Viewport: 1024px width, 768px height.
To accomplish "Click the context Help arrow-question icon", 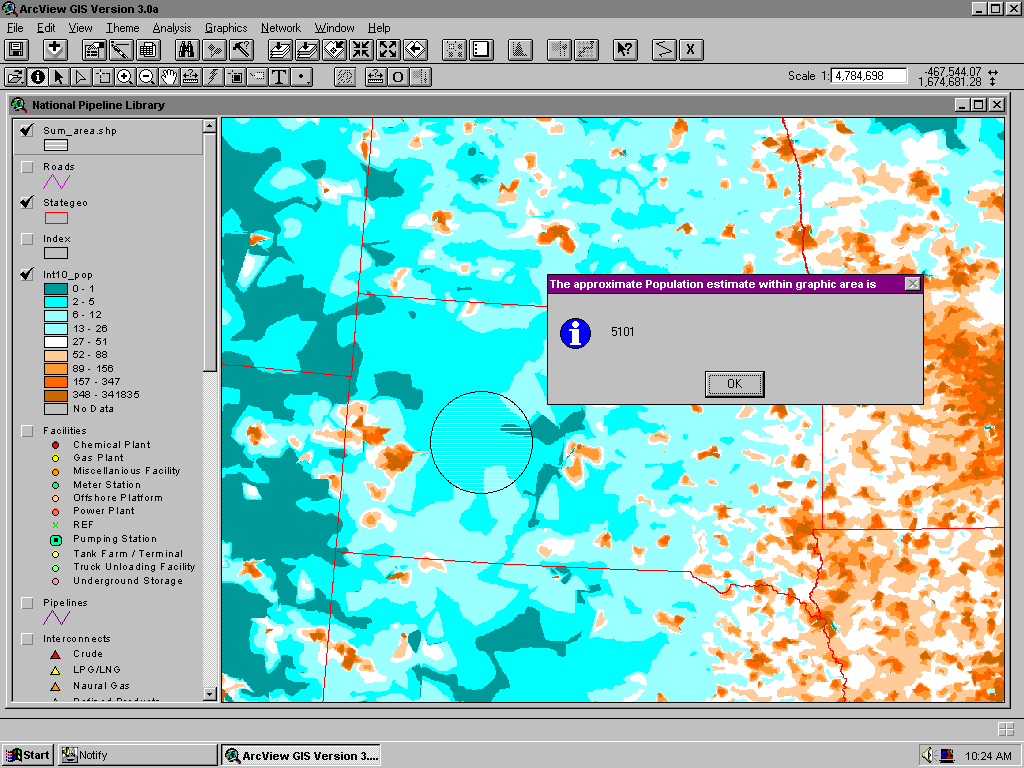I will (x=625, y=50).
